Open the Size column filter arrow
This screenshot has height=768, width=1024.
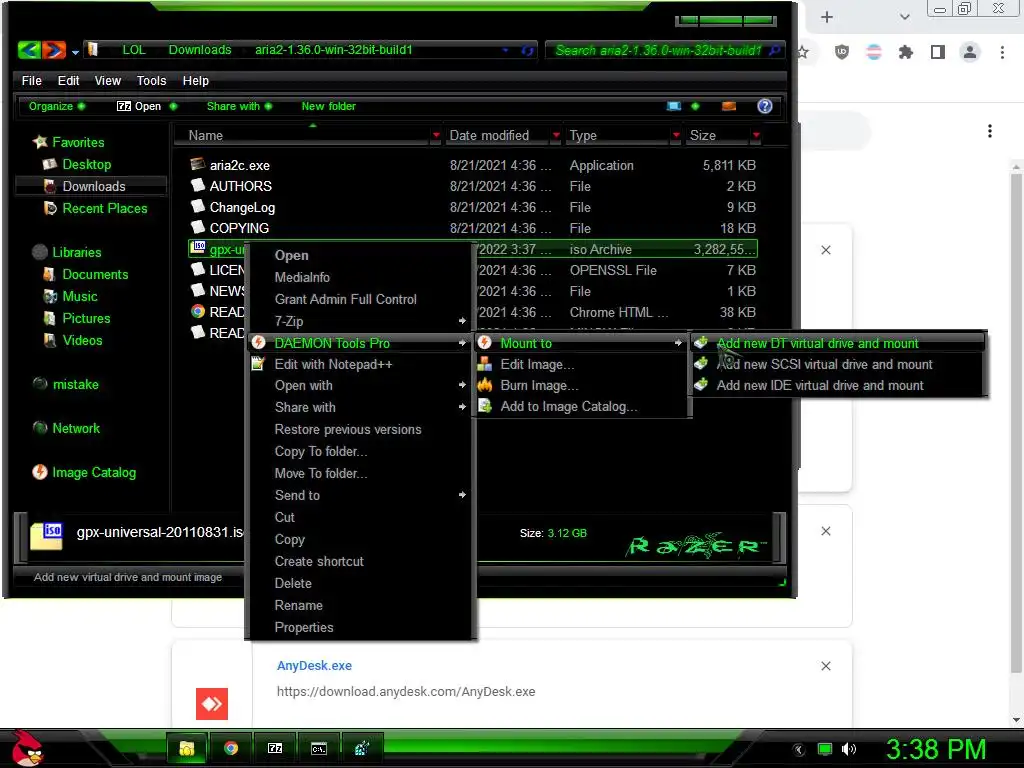pyautogui.click(x=756, y=135)
